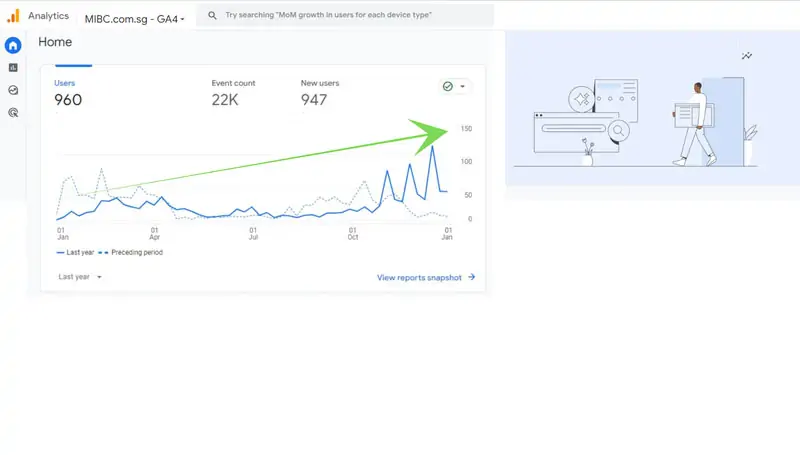This screenshot has height=455, width=800.
Task: Open the Explore icon in sidebar
Action: point(13,90)
